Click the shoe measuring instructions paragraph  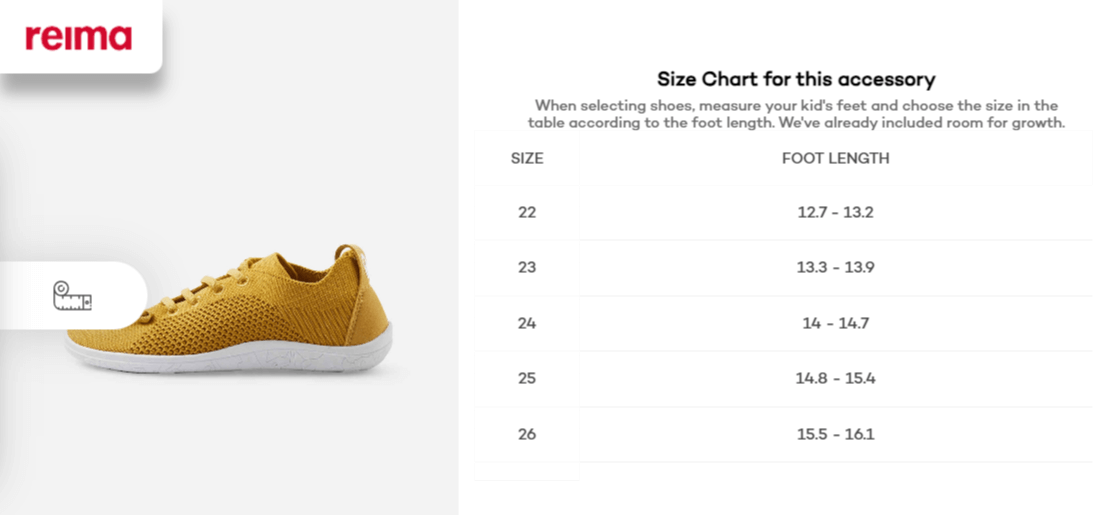pos(796,114)
